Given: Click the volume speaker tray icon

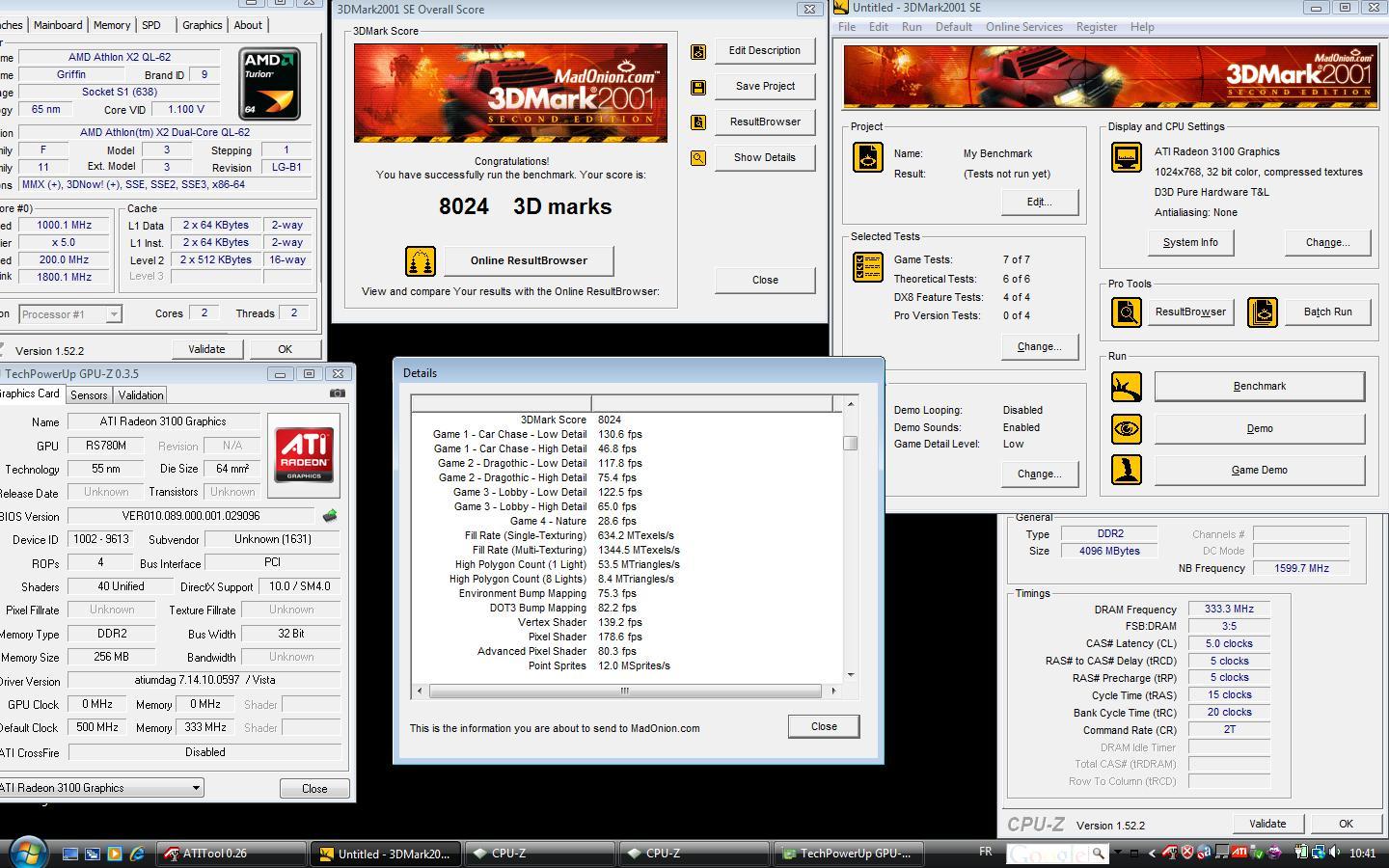Looking at the screenshot, I should point(1334,853).
